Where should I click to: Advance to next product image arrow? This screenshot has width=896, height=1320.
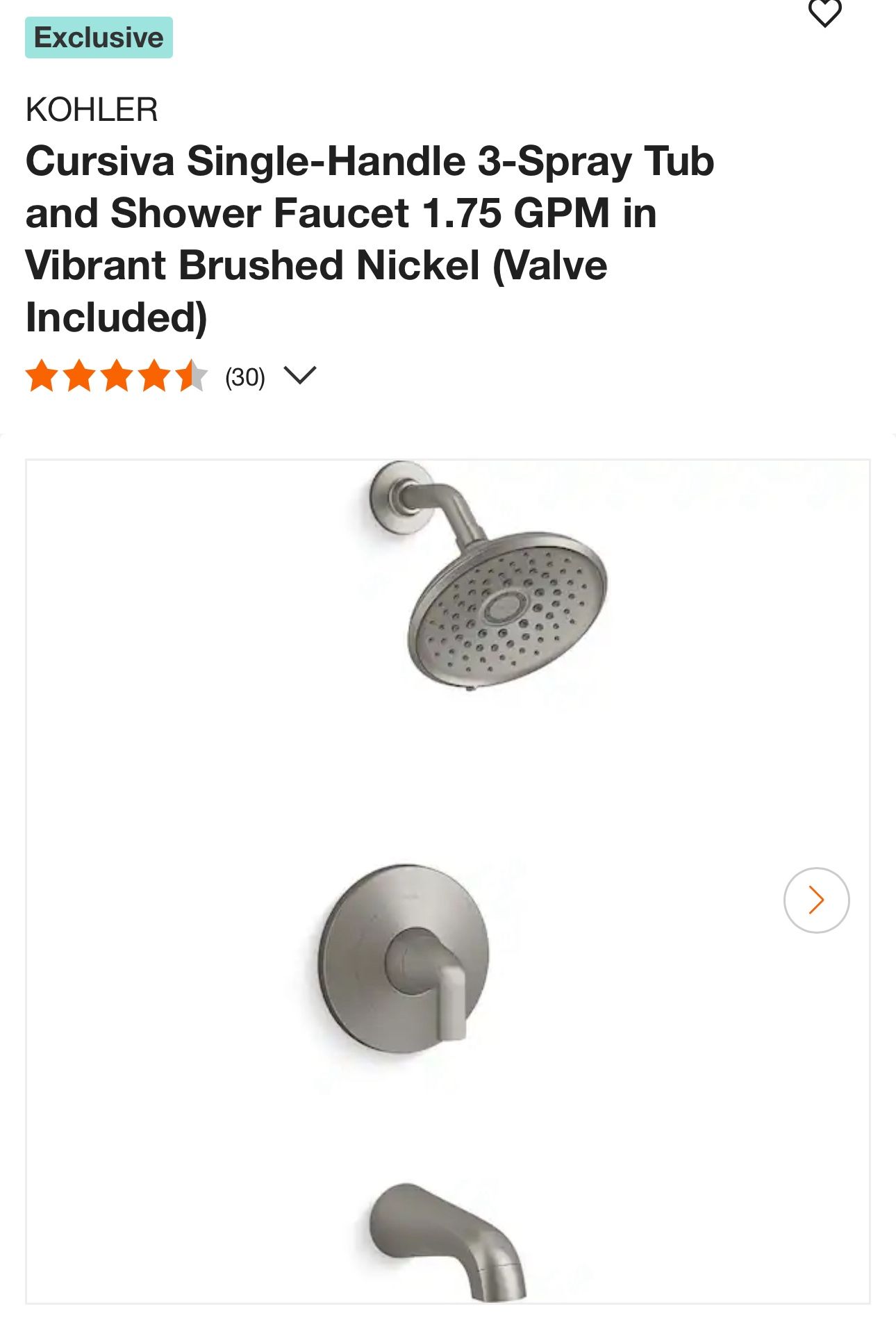[816, 900]
